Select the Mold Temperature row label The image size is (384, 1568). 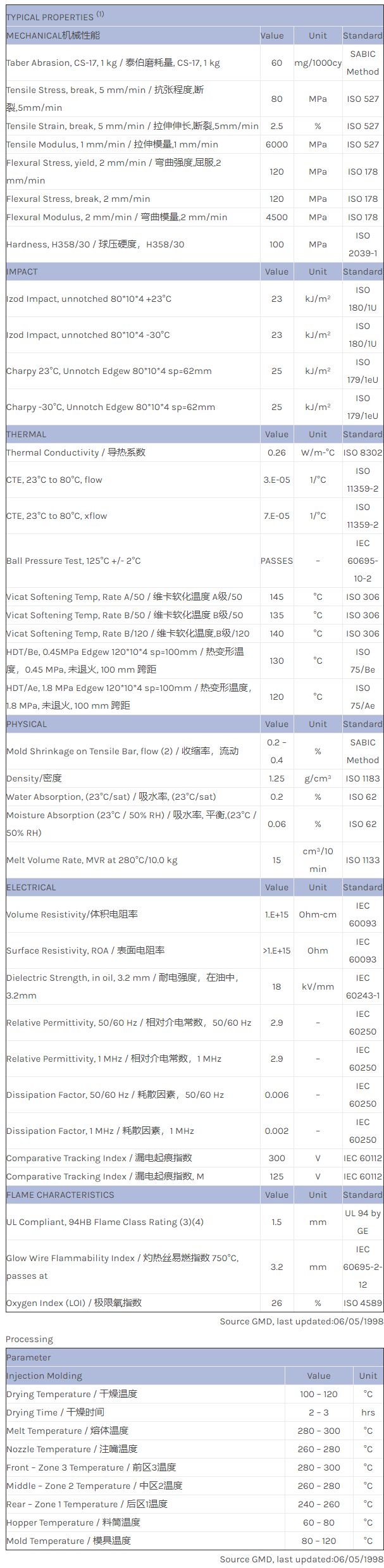pyautogui.click(x=68, y=1541)
